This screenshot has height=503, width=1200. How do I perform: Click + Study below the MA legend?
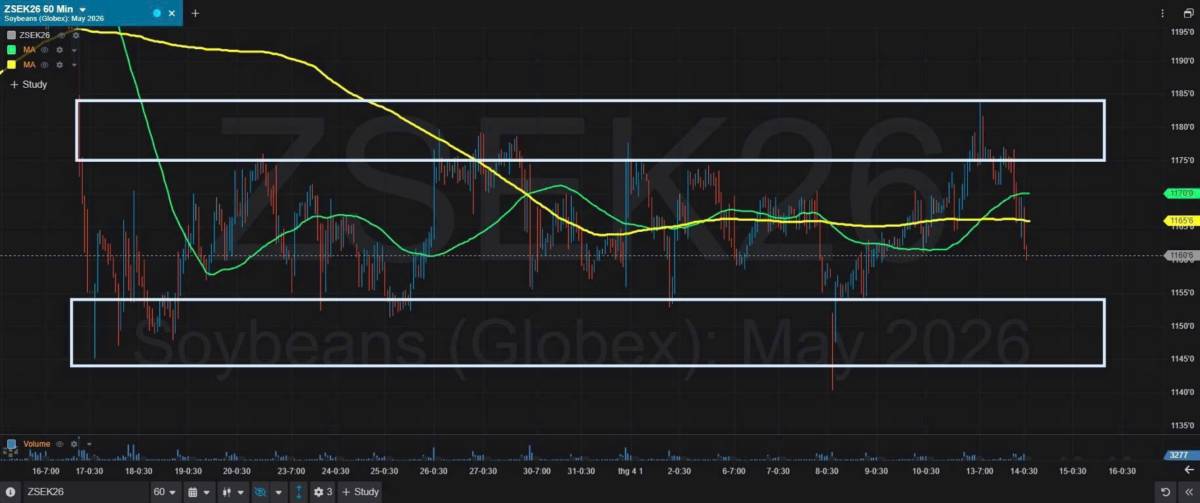pos(29,85)
